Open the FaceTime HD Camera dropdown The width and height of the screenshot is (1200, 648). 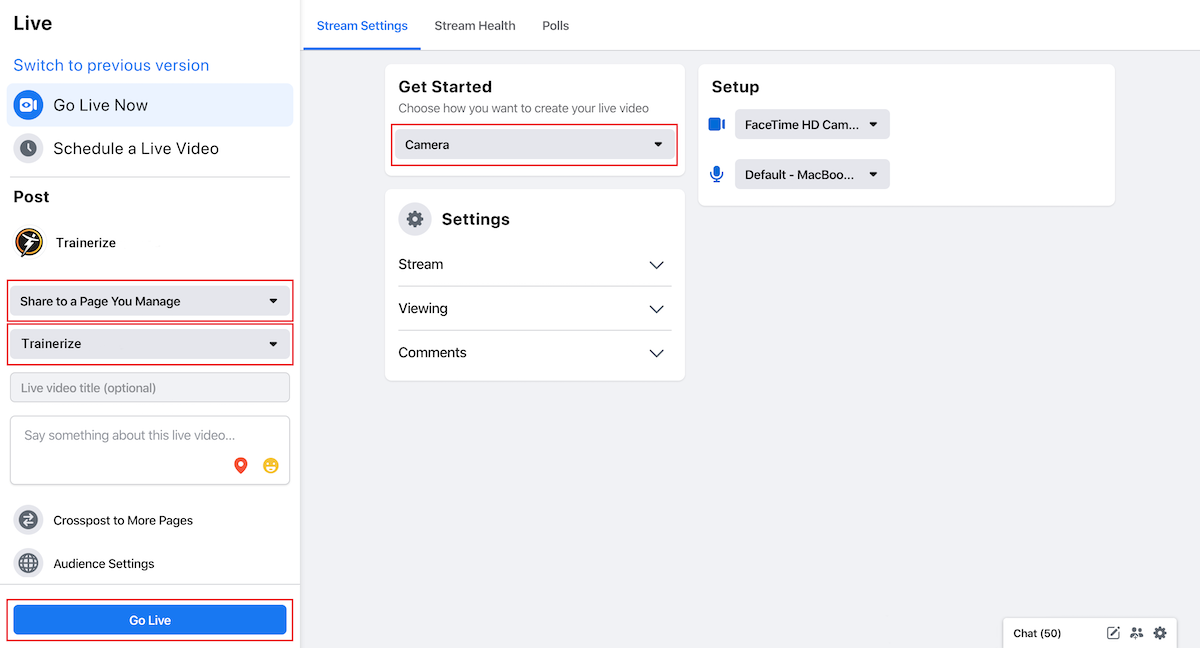pos(812,125)
